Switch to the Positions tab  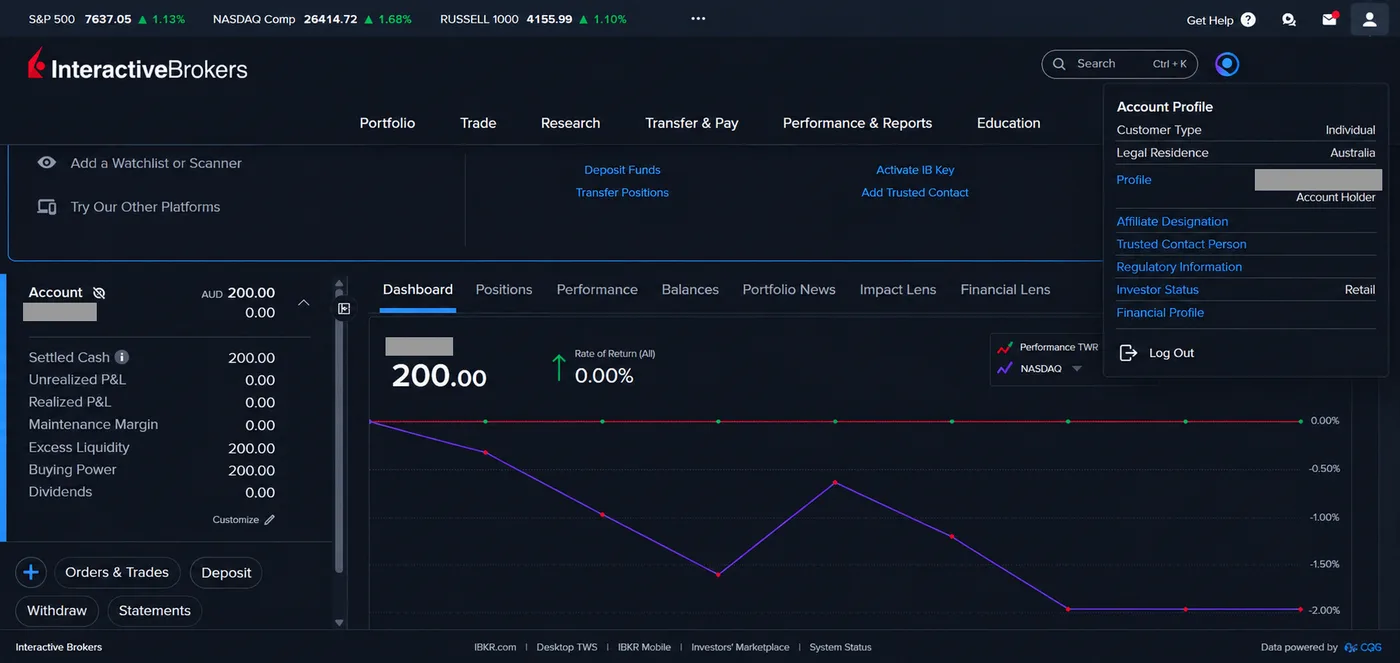coord(504,289)
